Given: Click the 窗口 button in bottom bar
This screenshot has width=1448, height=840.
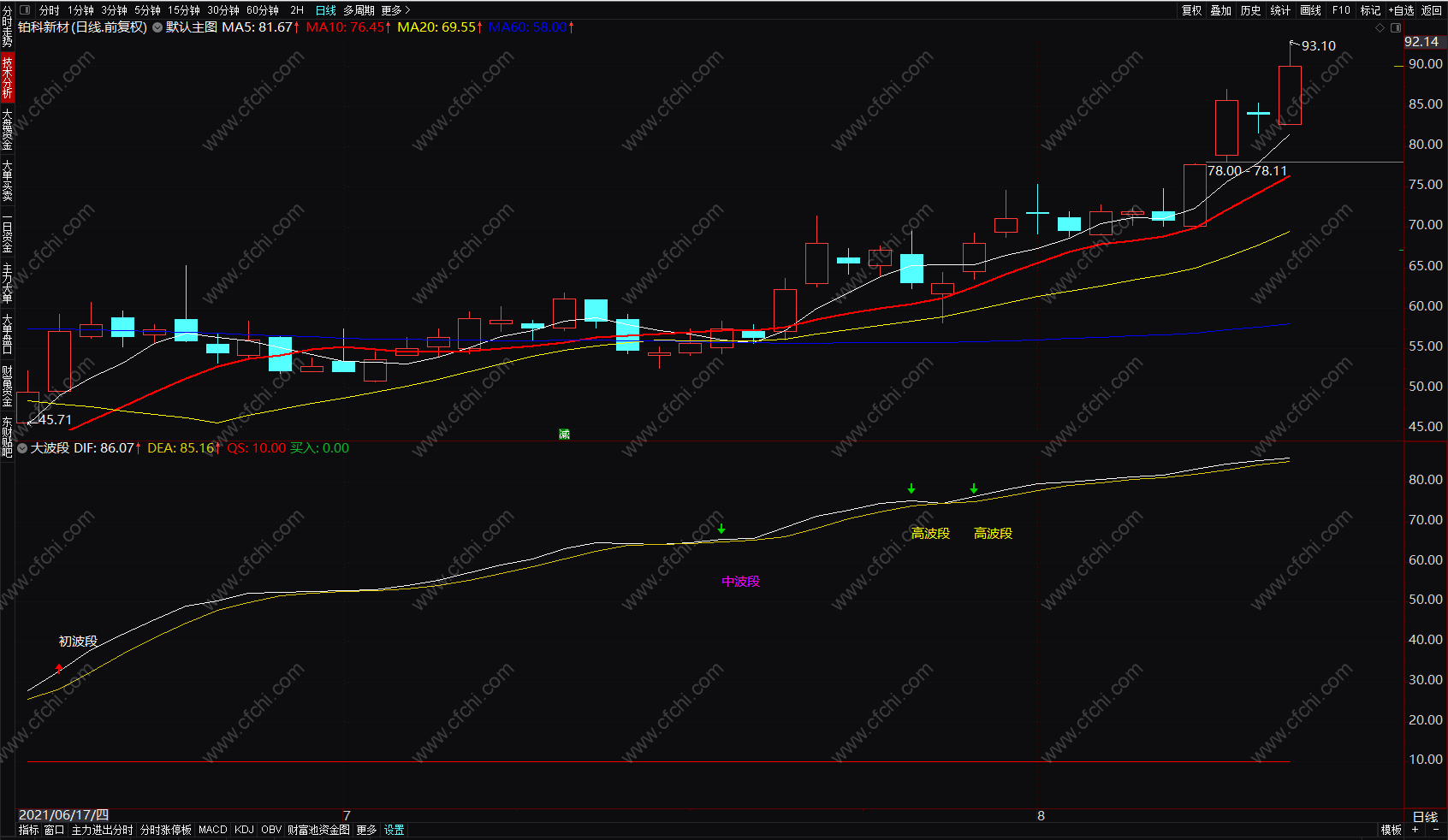Looking at the screenshot, I should pos(54,830).
